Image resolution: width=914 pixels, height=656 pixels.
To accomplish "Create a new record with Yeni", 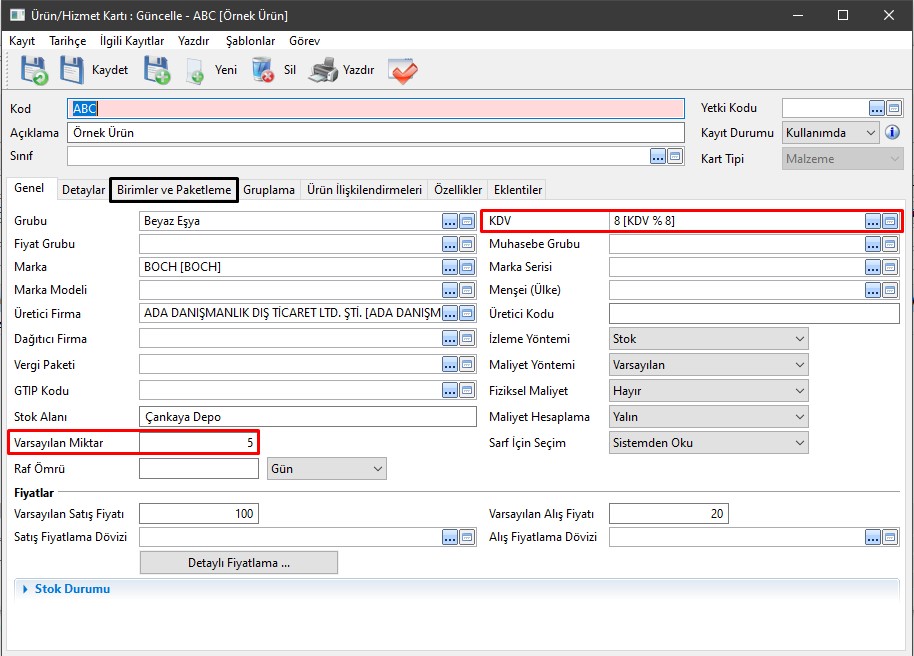I will [196, 71].
